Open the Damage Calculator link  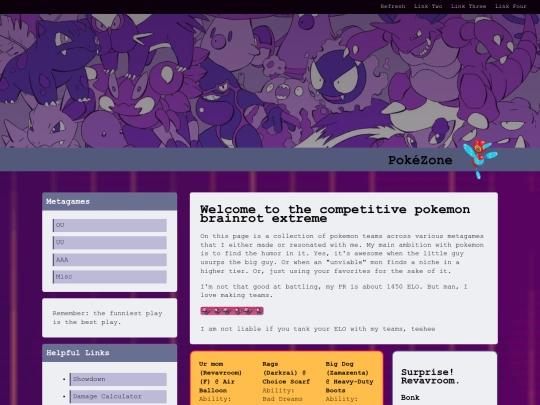point(118,396)
